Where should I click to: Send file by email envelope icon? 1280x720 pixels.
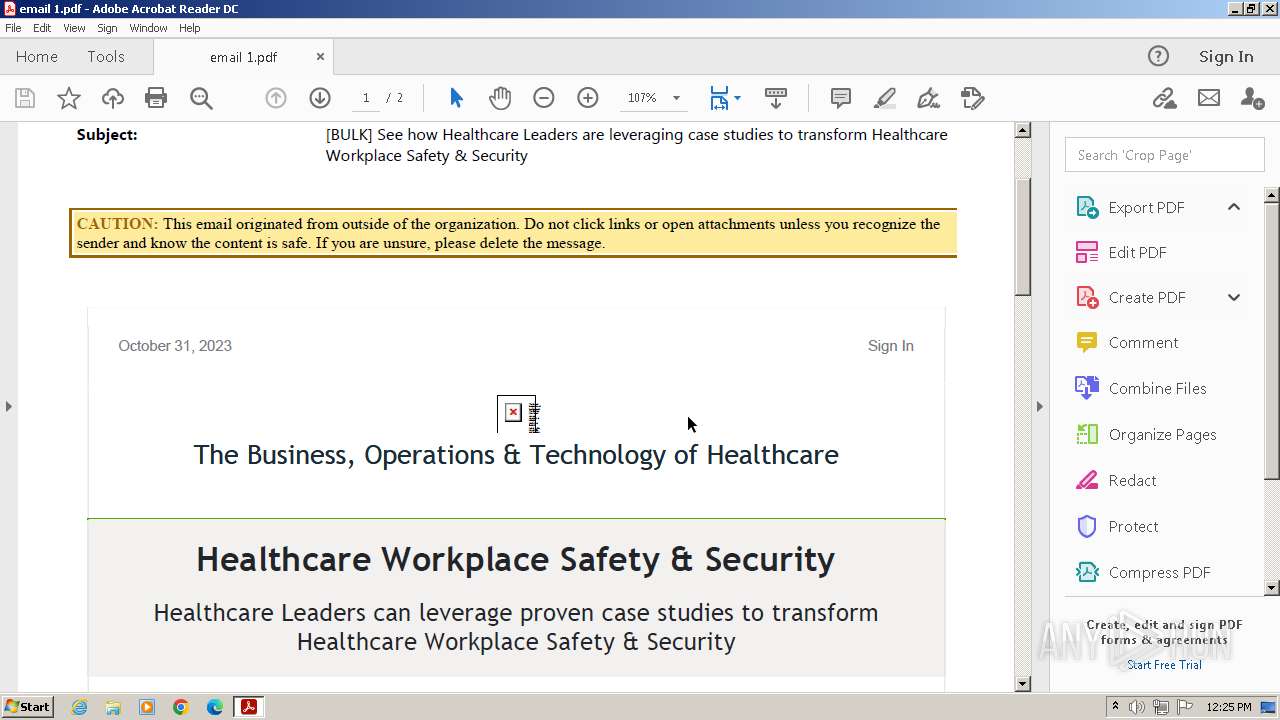pyautogui.click(x=1209, y=98)
